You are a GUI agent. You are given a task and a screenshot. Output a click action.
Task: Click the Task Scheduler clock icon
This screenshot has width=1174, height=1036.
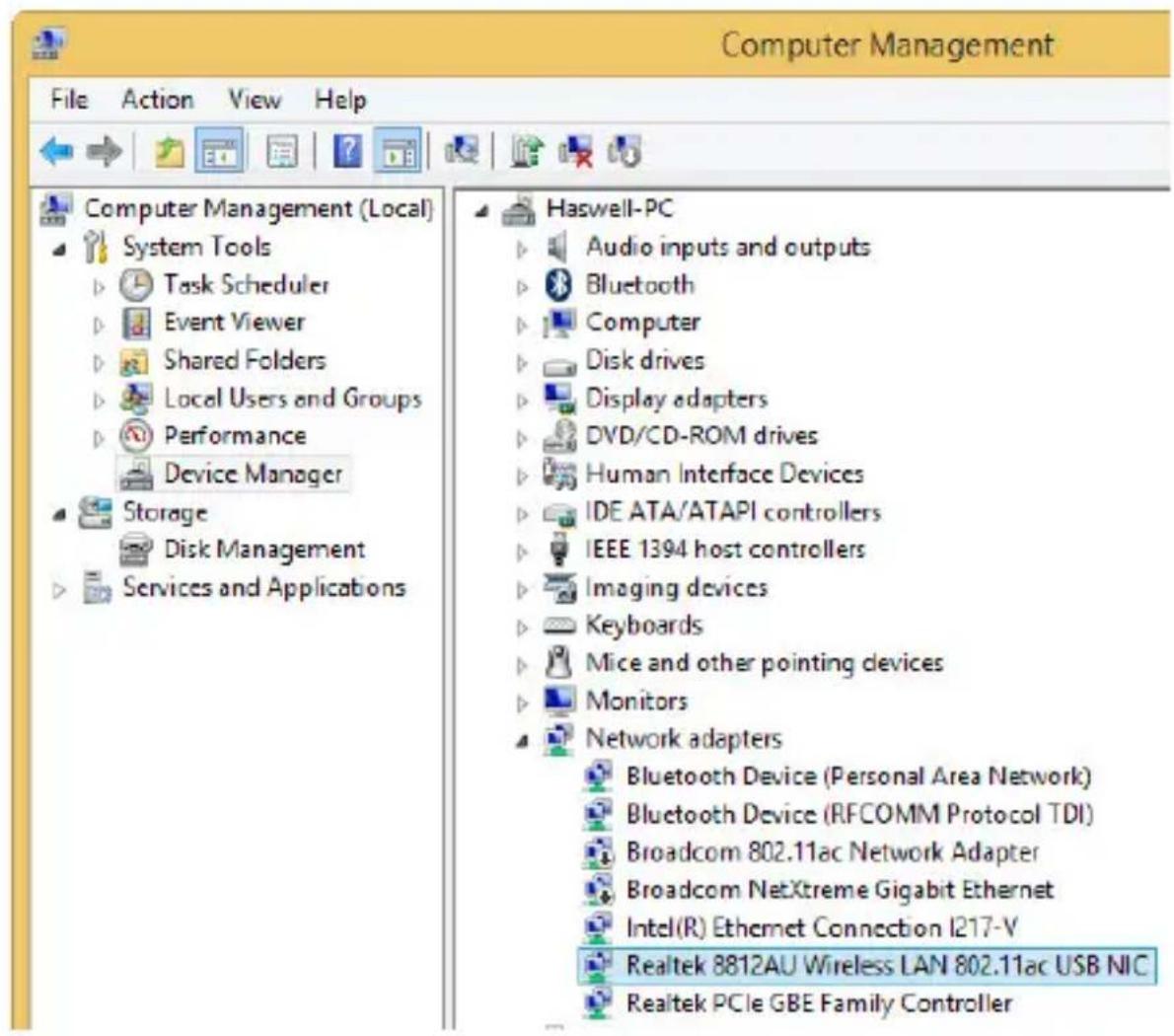[136, 284]
